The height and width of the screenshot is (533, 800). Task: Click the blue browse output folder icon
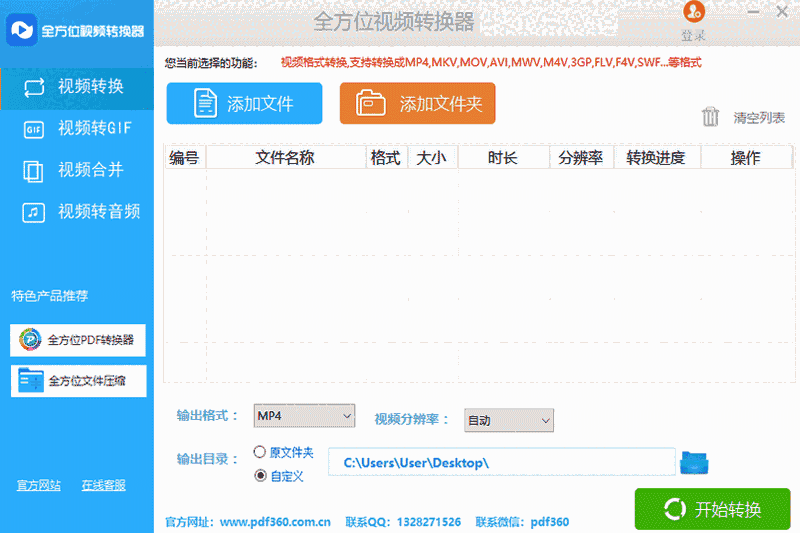[x=694, y=462]
